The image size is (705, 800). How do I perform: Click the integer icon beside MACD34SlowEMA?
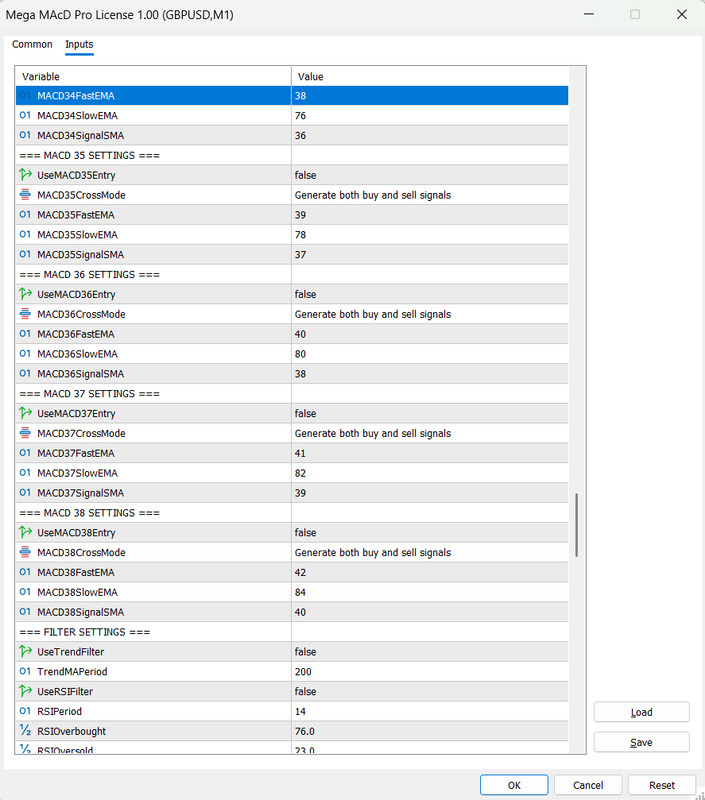click(25, 115)
